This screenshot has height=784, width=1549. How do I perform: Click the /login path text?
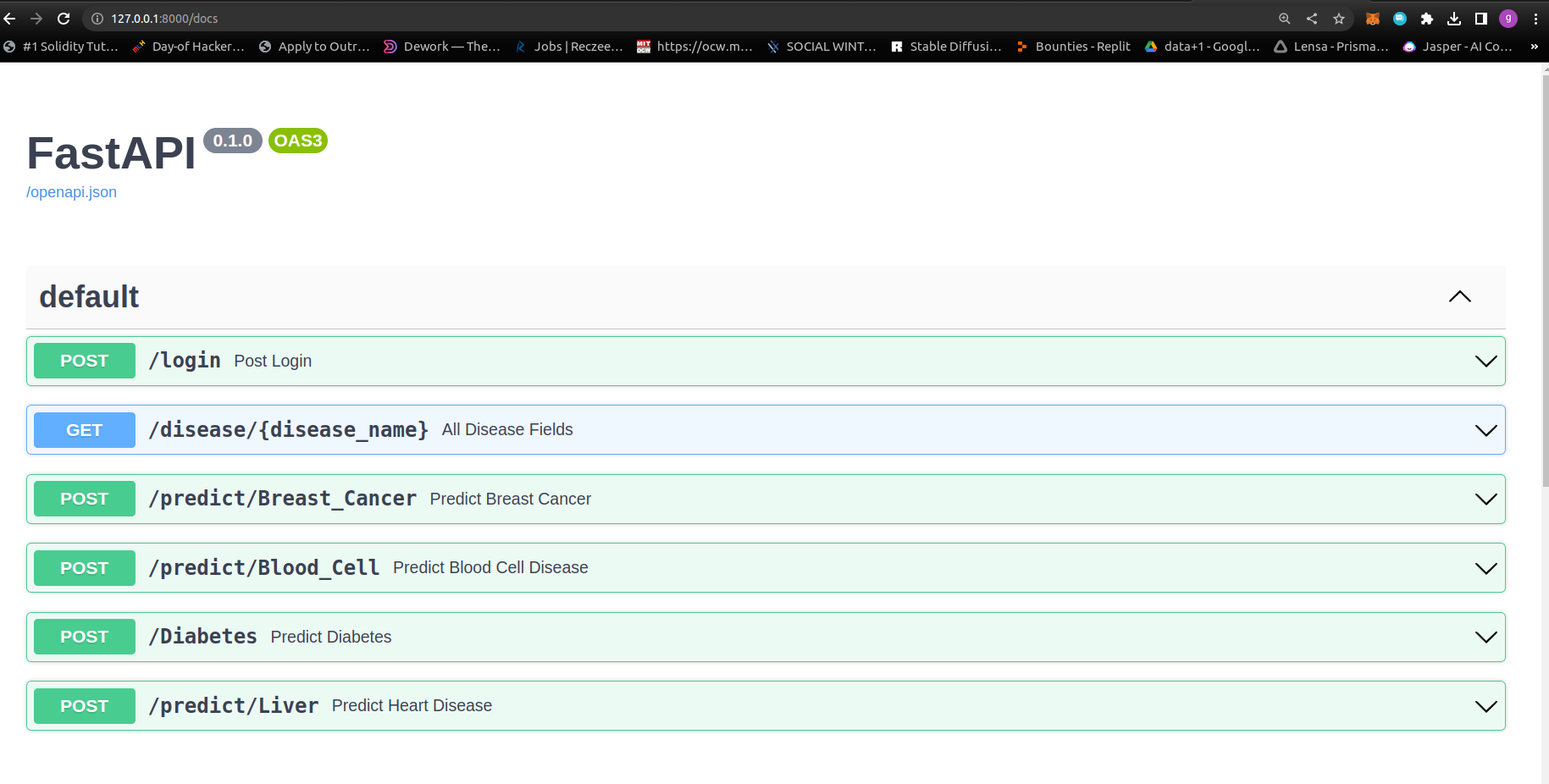(185, 361)
